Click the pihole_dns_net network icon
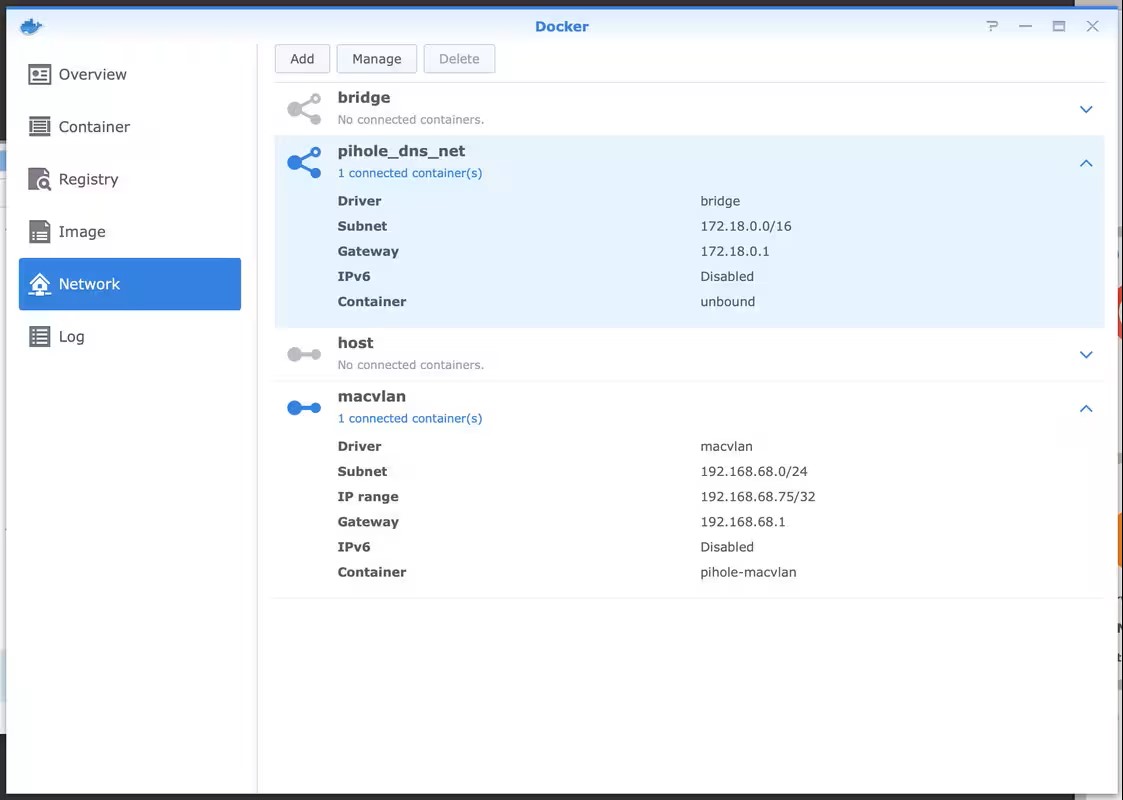This screenshot has width=1123, height=800. click(304, 162)
